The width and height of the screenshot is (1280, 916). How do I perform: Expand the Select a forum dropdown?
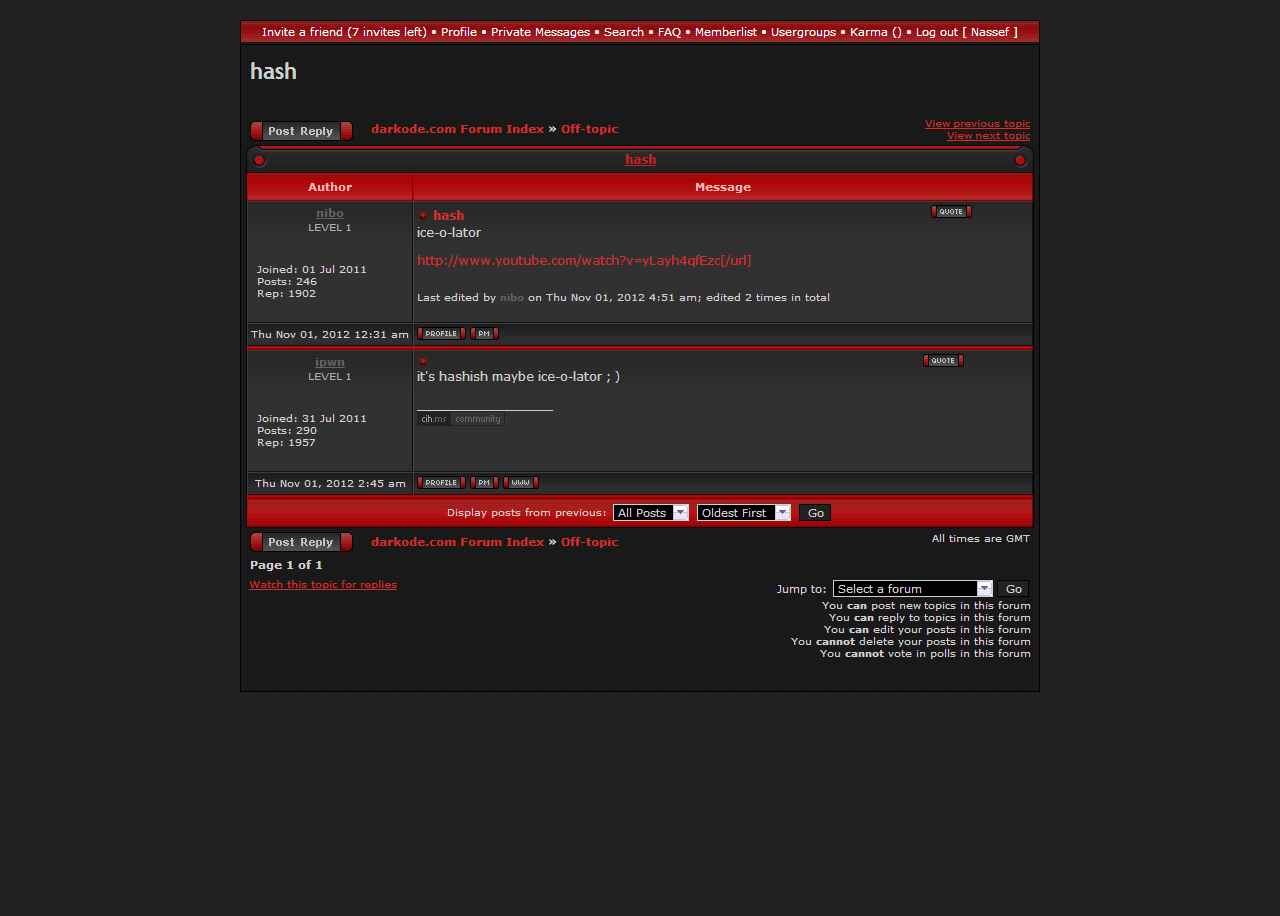click(912, 589)
